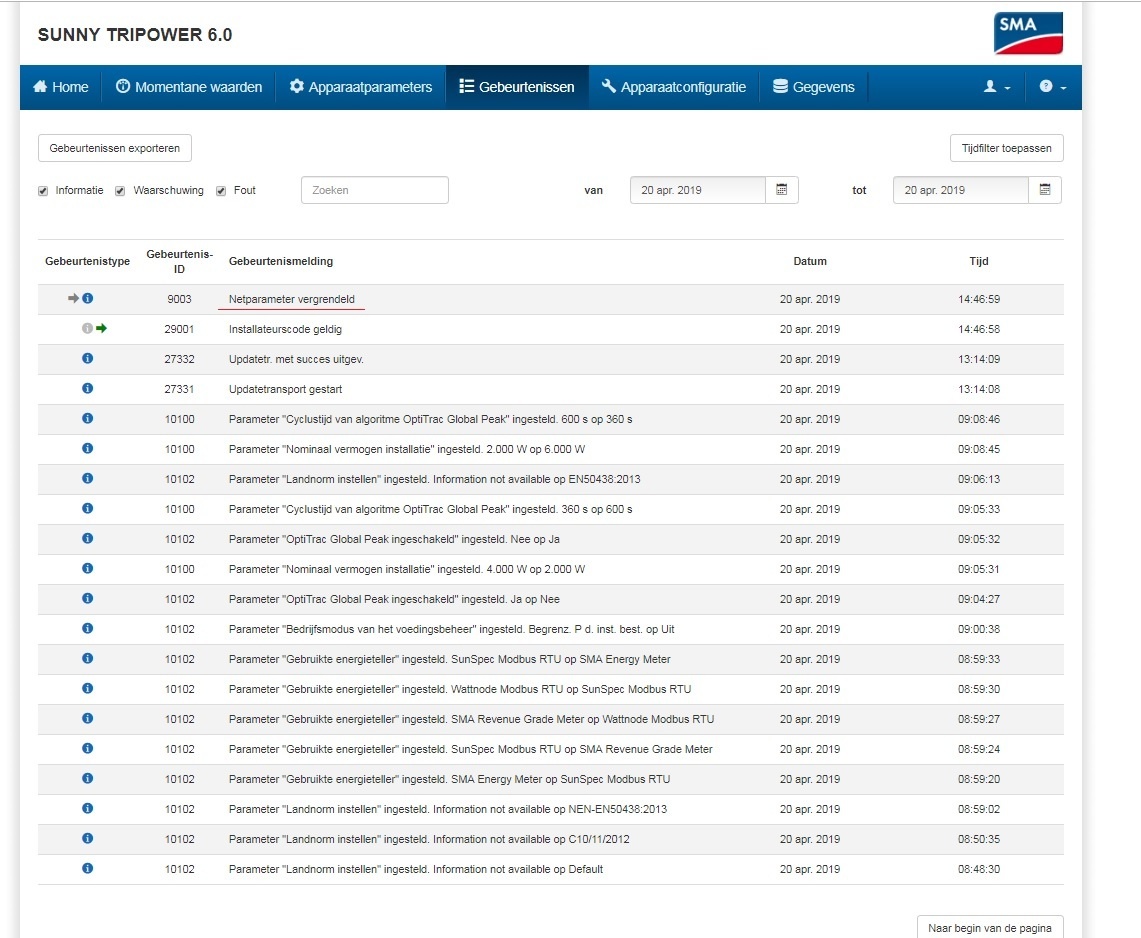Open the Apparaatparameters tab
The width and height of the screenshot is (1141, 938).
pyautogui.click(x=361, y=87)
